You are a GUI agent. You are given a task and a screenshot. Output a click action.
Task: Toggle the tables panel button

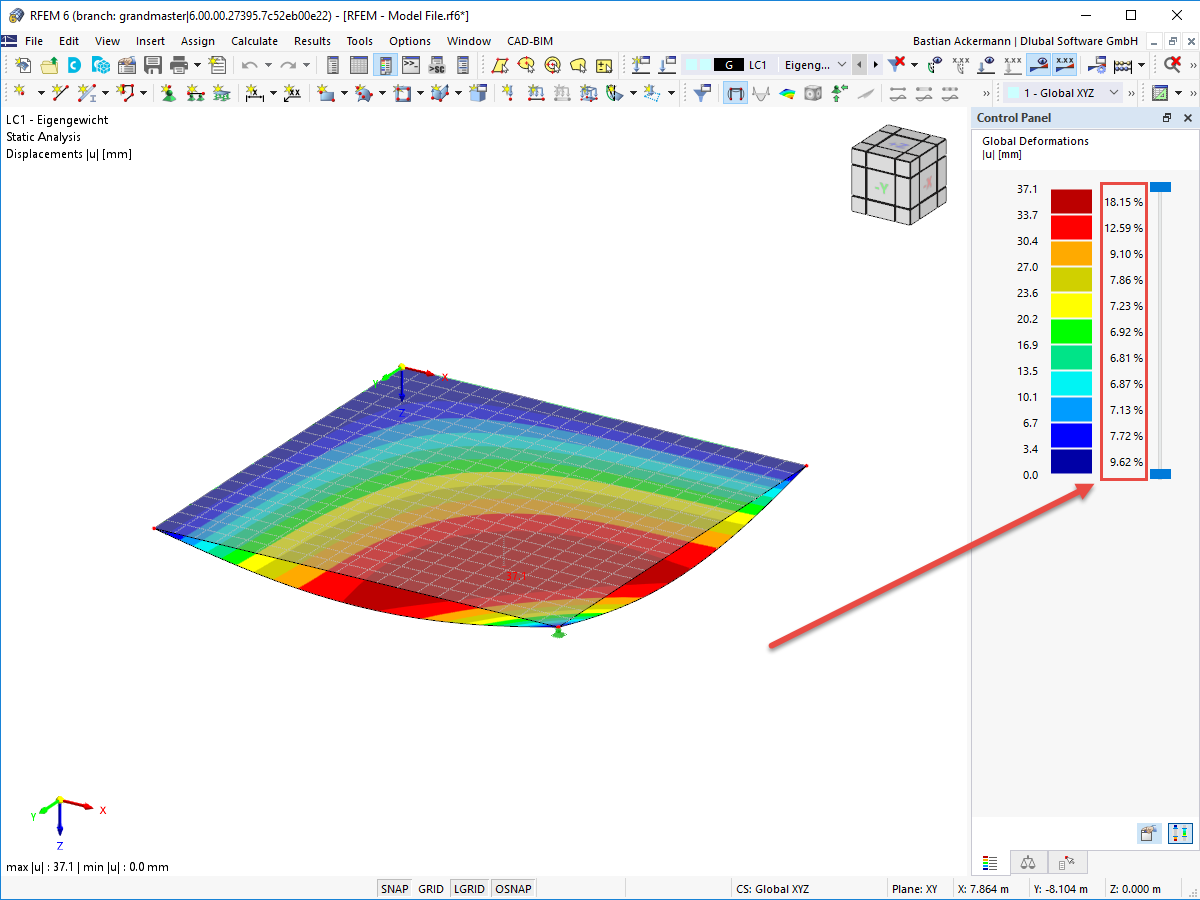tap(359, 65)
